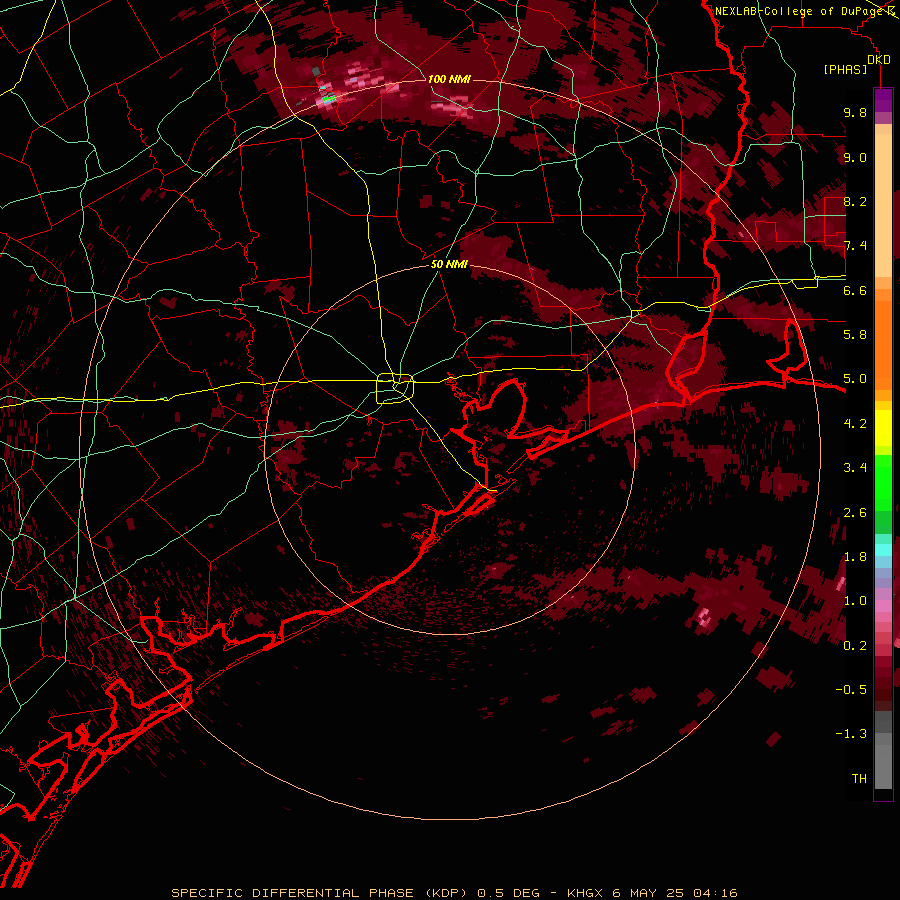Click the 0.2 value on color scale
The height and width of the screenshot is (900, 900).
(855, 646)
